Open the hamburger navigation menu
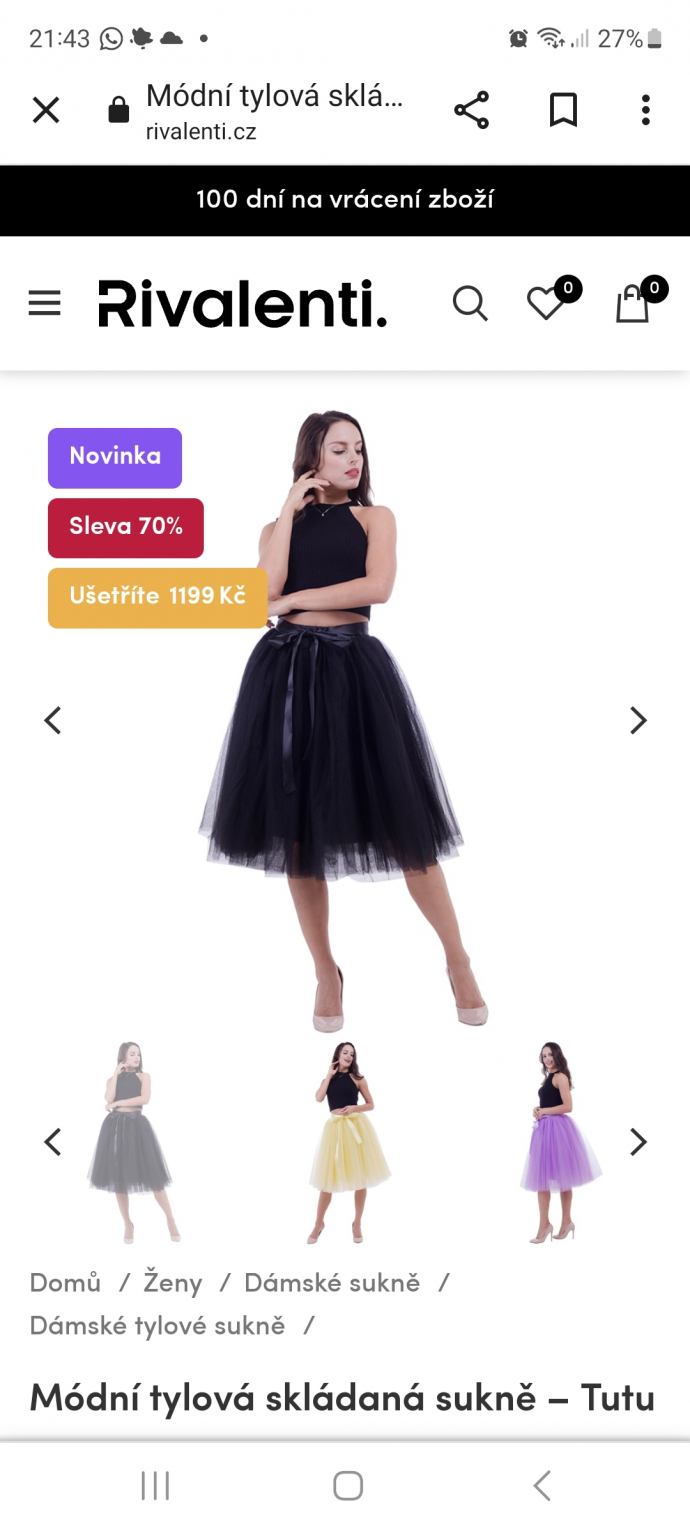Image resolution: width=690 pixels, height=1533 pixels. [x=44, y=303]
